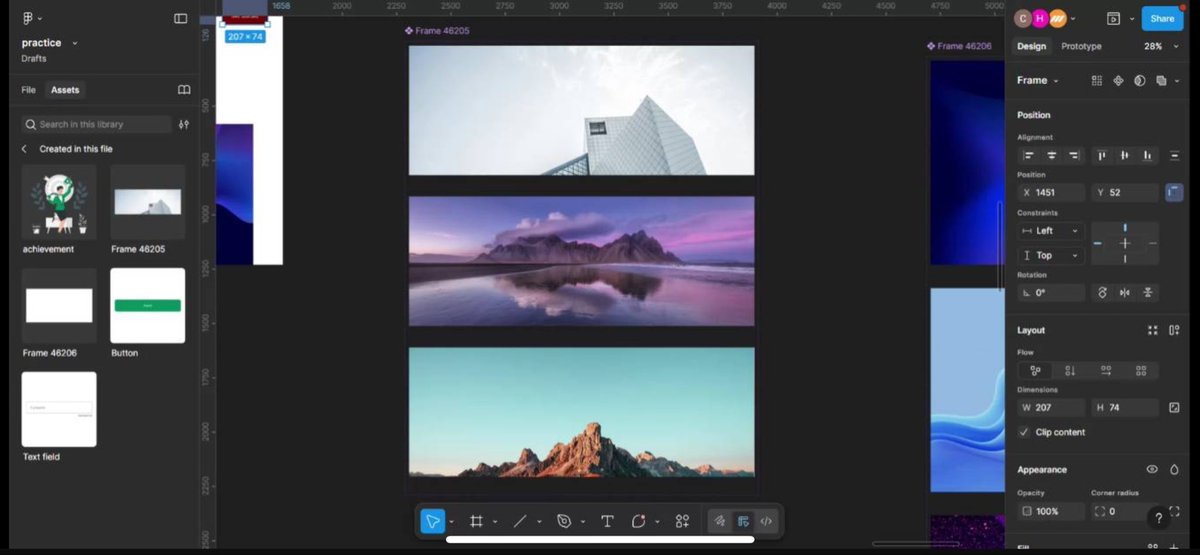Screen dimensions: 1200x555
Task: Switch to Draw mode toggle
Action: point(720,521)
